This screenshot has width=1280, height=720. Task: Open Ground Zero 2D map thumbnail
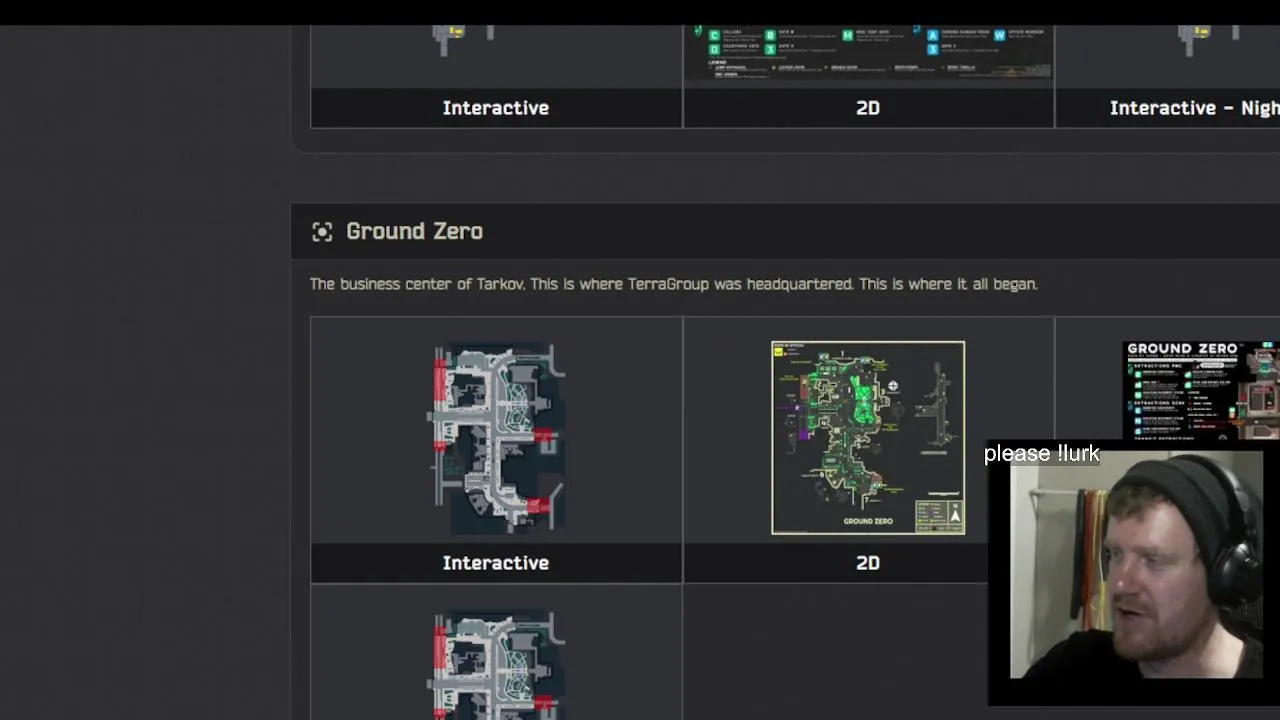point(868,438)
